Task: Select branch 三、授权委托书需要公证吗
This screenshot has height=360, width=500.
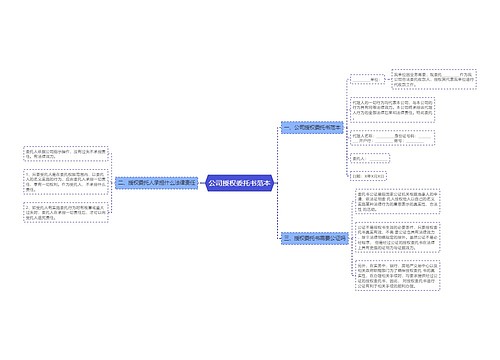Action: (315, 238)
